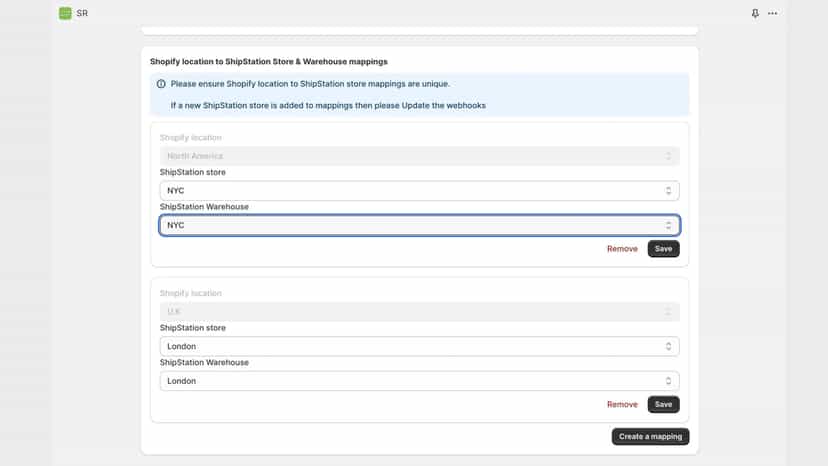
Task: Open the ShipStation Warehouse dropdown showing London
Action: [x=419, y=381]
